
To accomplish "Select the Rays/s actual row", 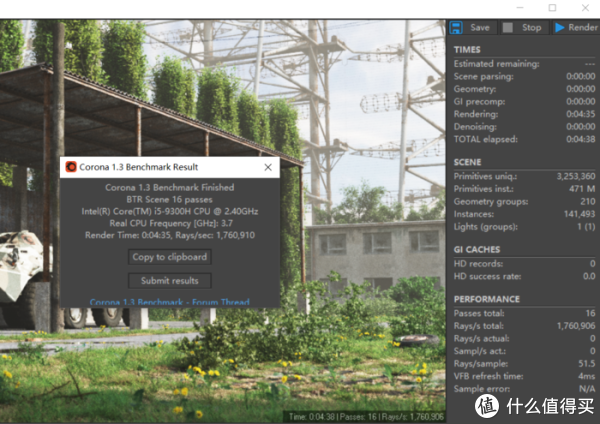I will [x=524, y=339].
